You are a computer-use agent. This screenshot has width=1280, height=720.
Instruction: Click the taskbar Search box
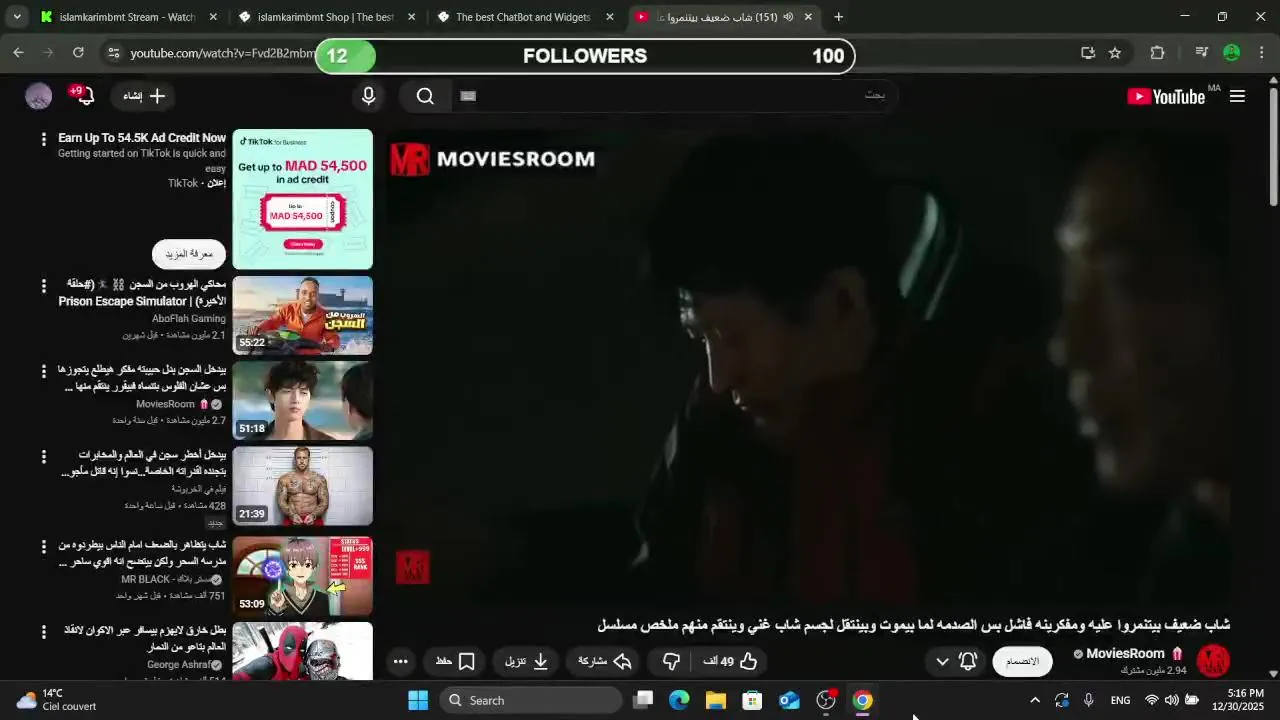531,700
